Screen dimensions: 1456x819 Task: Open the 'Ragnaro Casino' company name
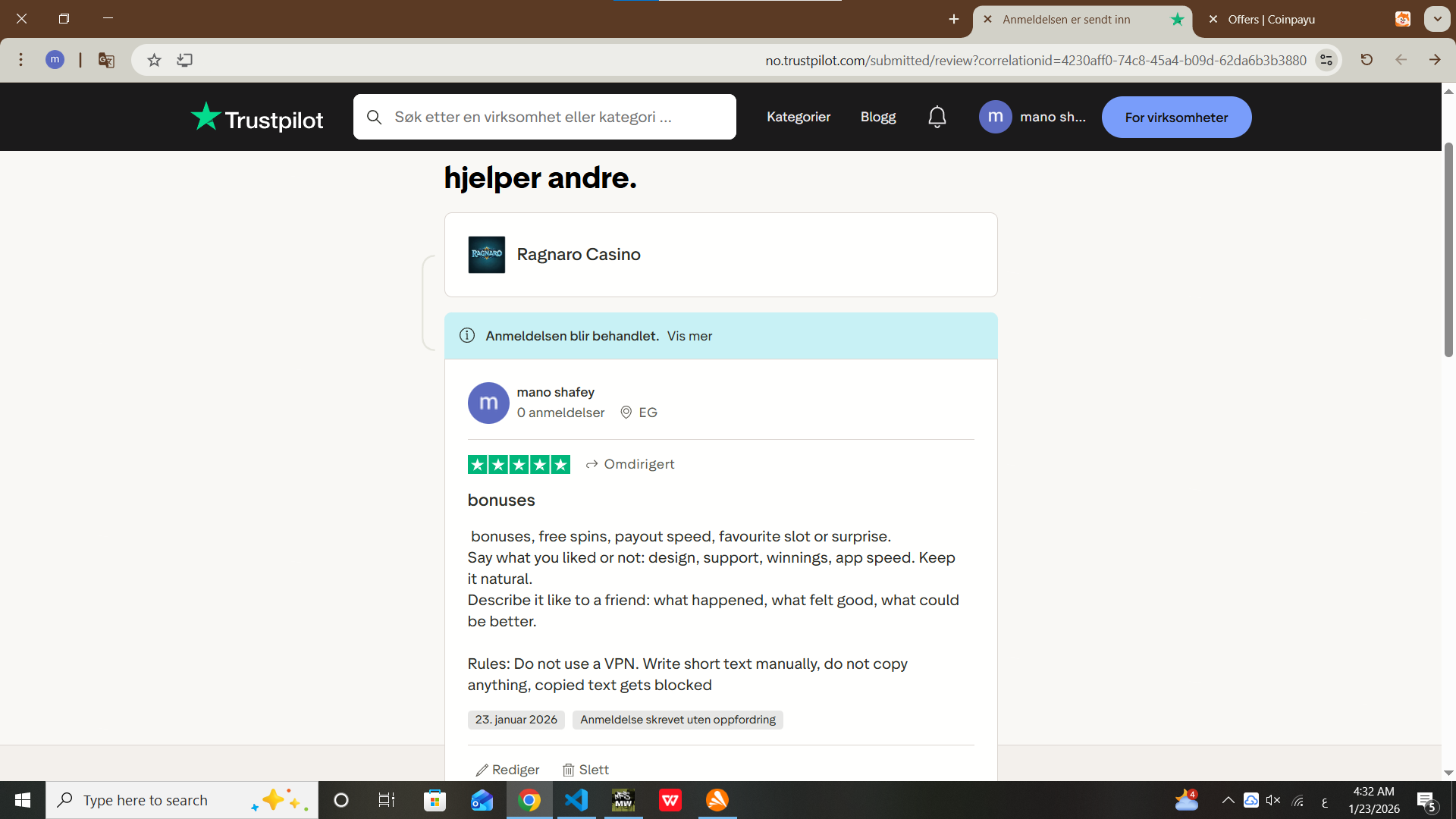pos(579,255)
